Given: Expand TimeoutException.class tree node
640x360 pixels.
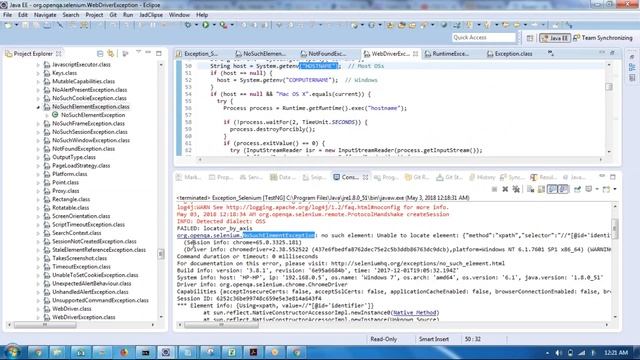Looking at the screenshot, I should coord(38,267).
